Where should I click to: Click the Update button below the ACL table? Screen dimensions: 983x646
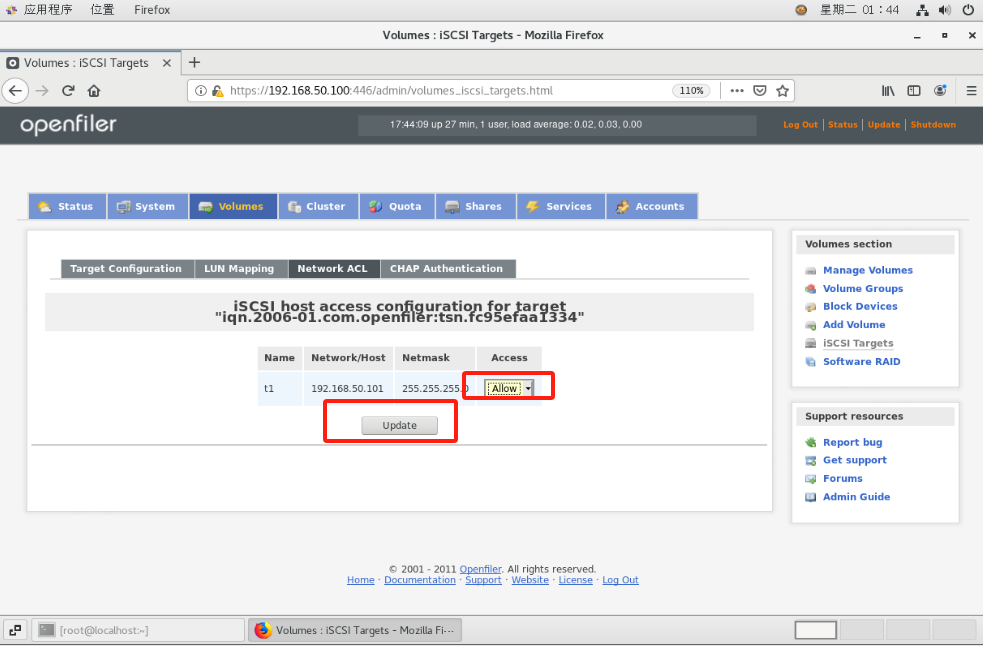point(399,425)
